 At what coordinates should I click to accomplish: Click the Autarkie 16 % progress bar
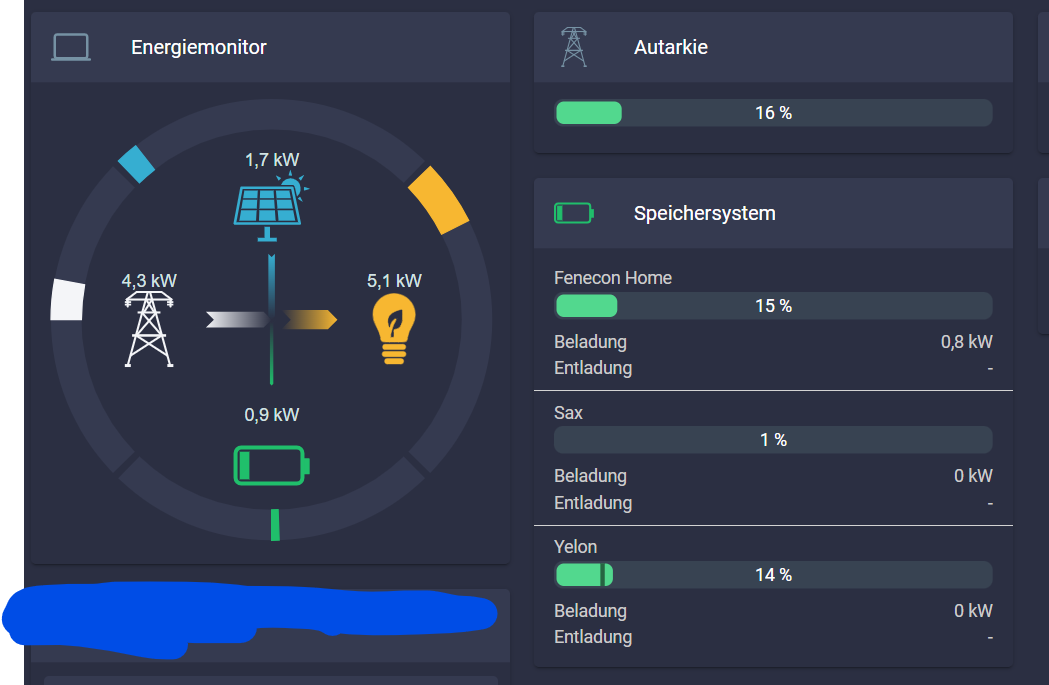(773, 113)
